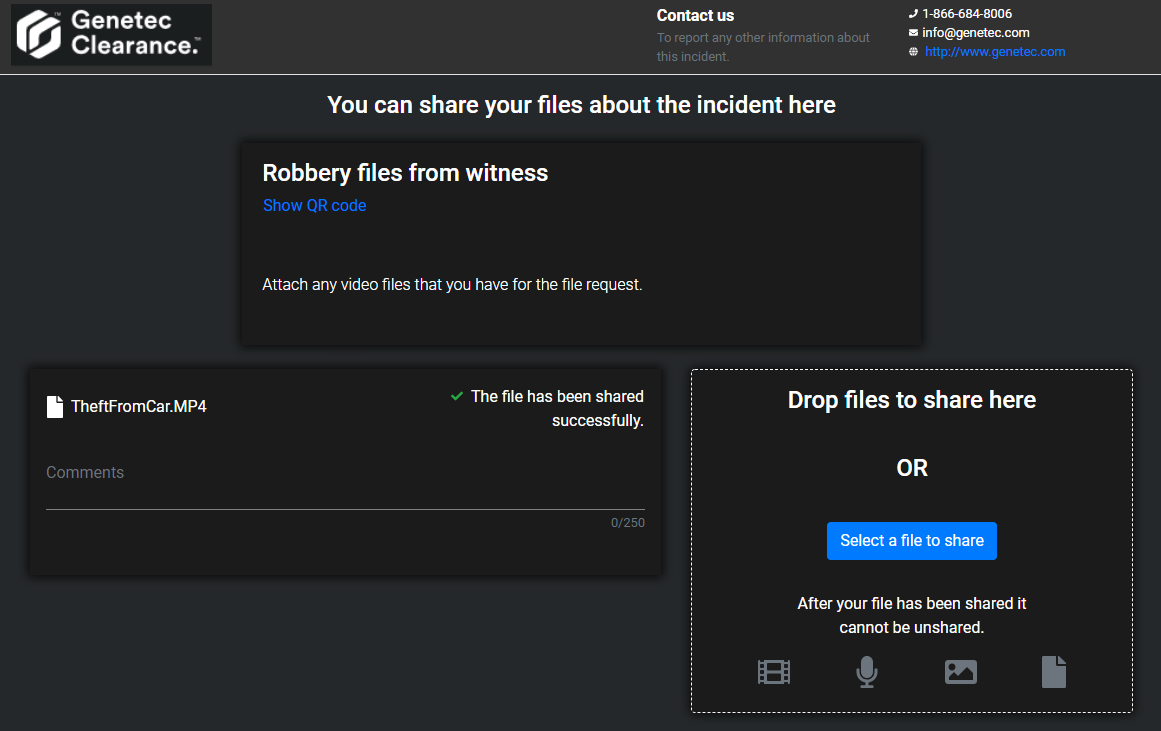Click the image picture icon
The image size is (1161, 731).
pyautogui.click(x=961, y=672)
